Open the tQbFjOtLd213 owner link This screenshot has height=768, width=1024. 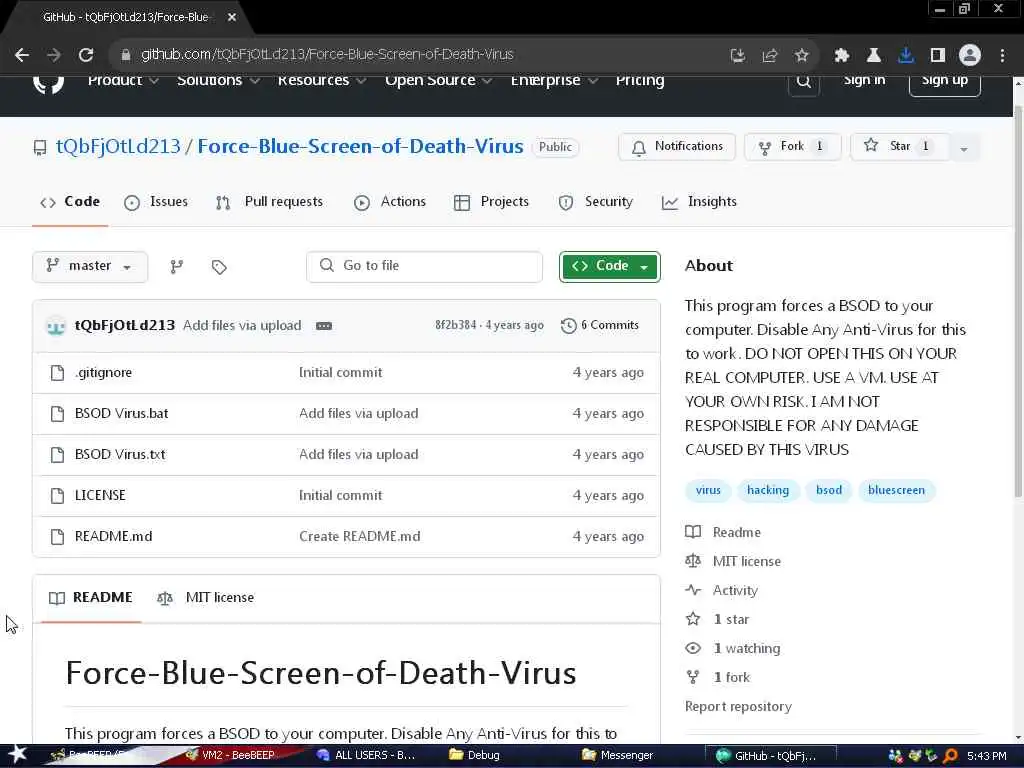(x=118, y=146)
